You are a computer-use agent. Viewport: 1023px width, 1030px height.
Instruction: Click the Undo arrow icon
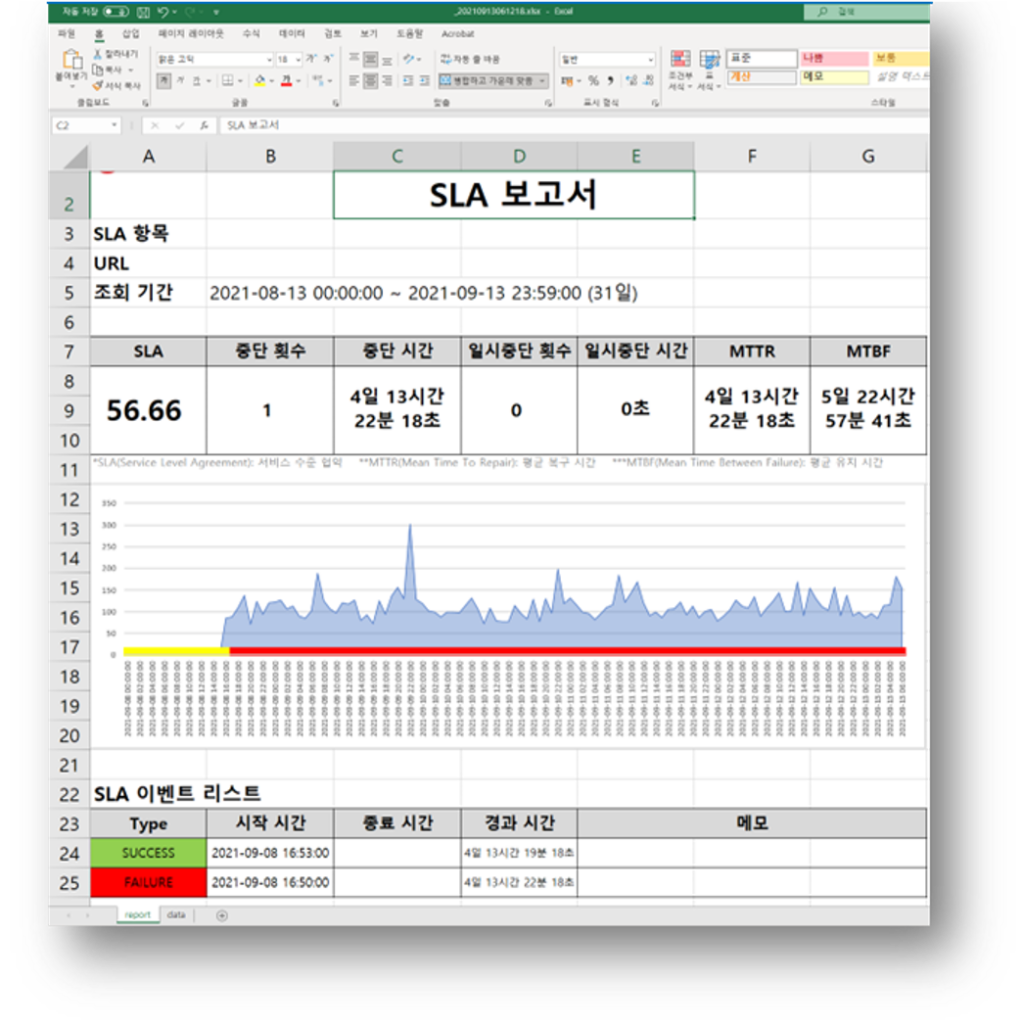(162, 12)
